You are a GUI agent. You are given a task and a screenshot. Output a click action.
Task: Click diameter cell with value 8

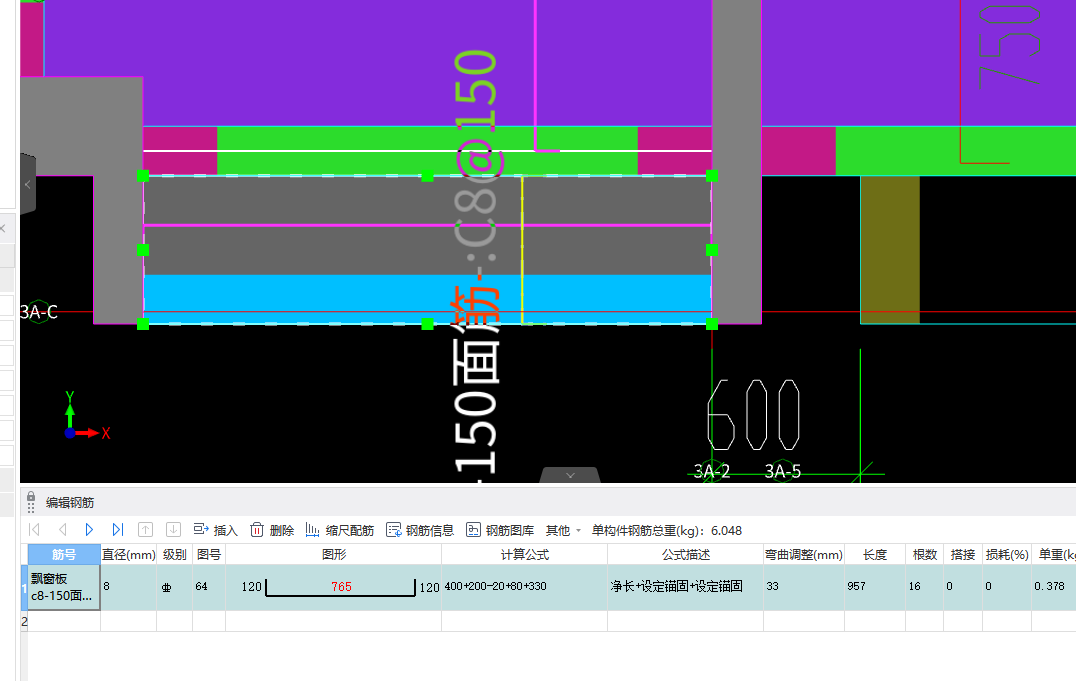(129, 587)
